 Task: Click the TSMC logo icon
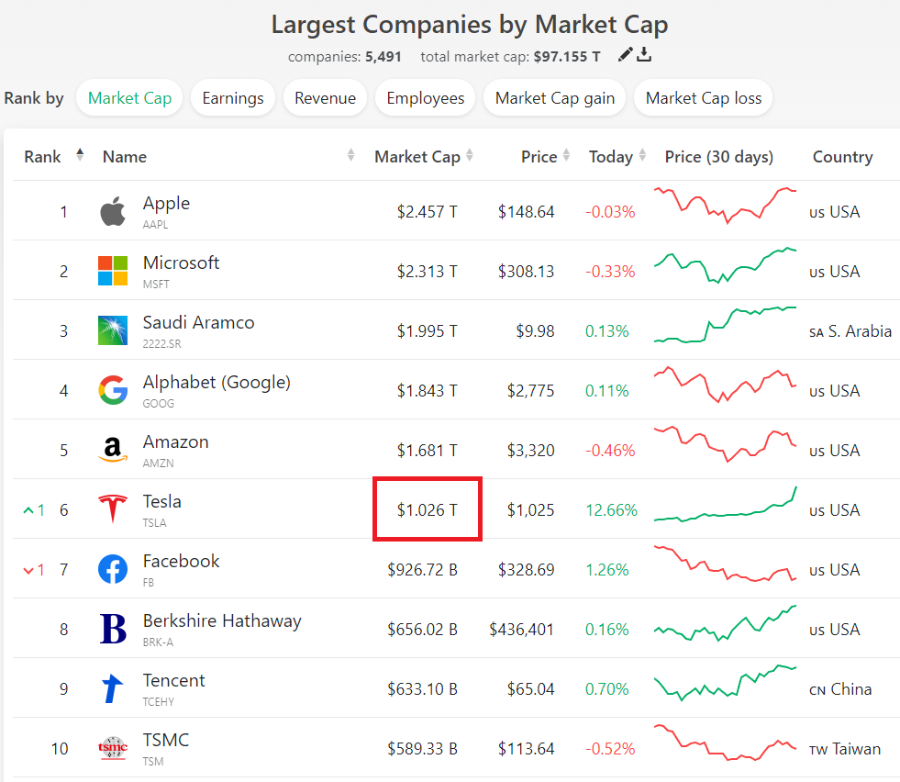click(x=112, y=748)
